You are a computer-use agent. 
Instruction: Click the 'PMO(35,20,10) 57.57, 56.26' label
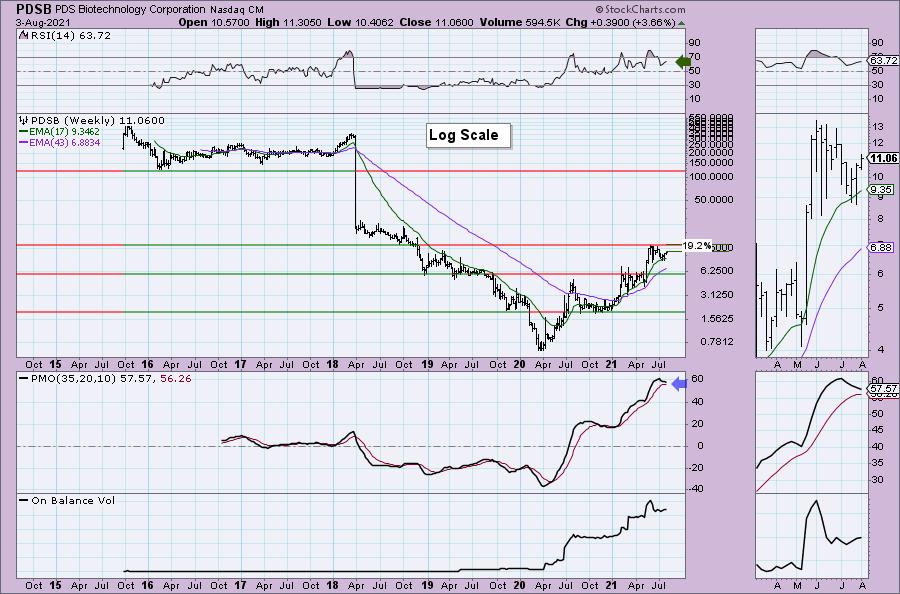[x=111, y=379]
